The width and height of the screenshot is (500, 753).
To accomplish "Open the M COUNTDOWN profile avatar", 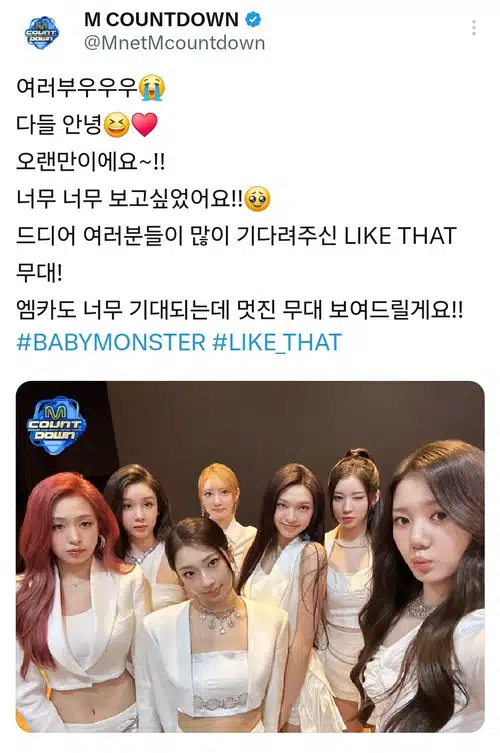I will point(42,32).
